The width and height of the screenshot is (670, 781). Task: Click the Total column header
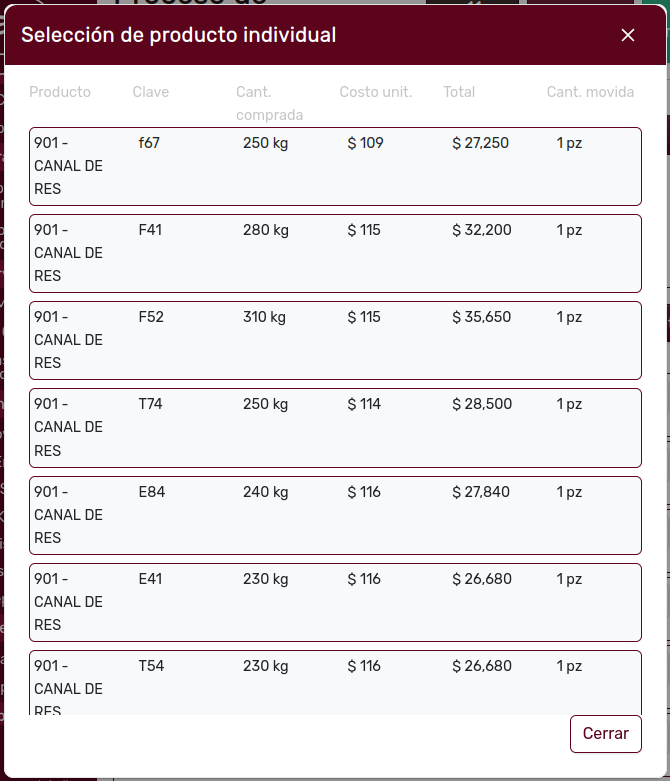[459, 92]
